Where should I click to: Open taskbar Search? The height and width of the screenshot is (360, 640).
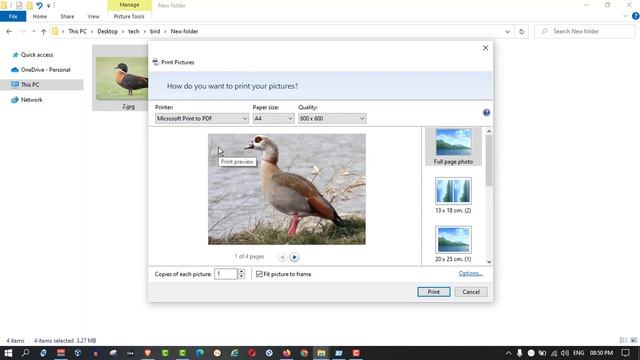(25, 353)
